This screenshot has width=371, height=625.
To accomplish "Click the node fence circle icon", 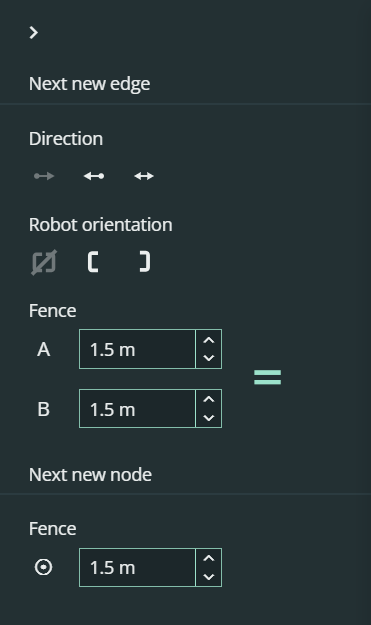I will (x=43, y=567).
